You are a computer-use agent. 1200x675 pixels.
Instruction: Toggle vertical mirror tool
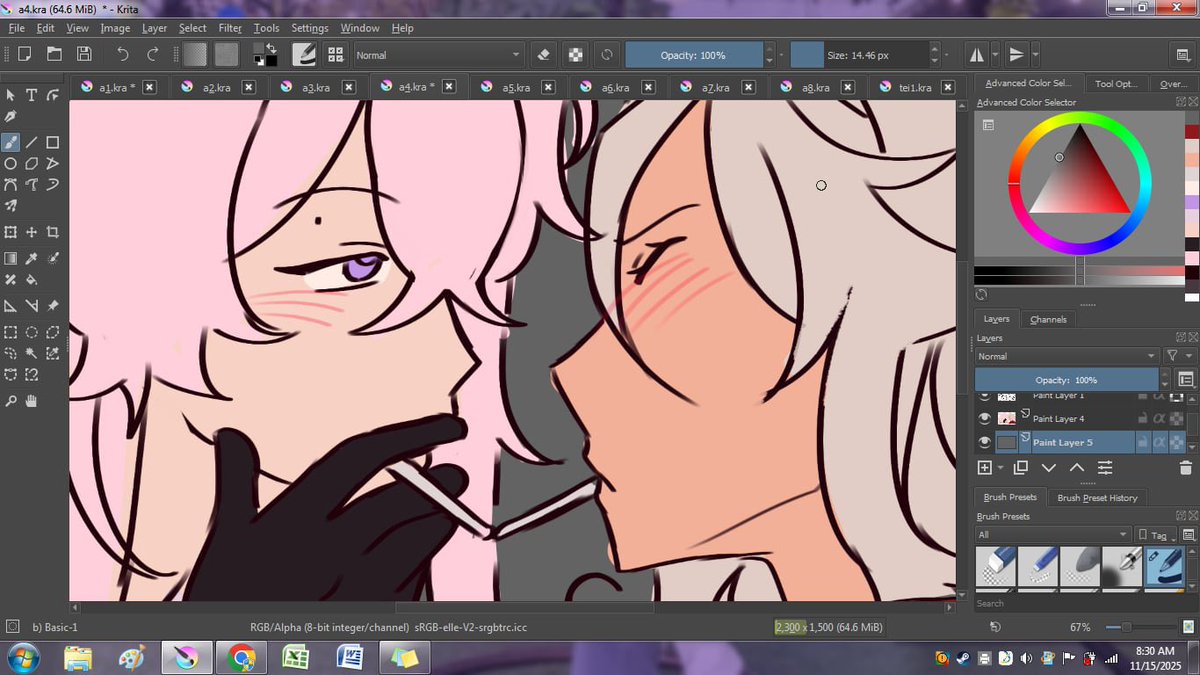coord(1016,54)
